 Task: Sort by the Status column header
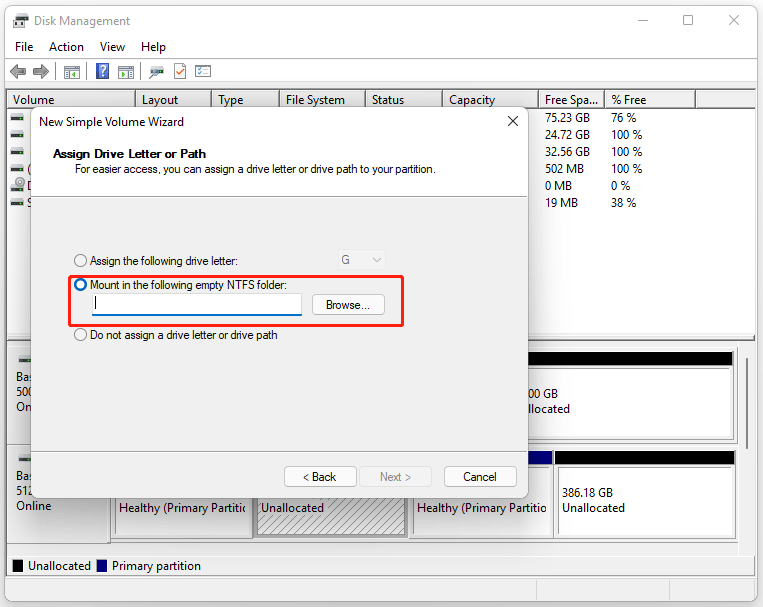(404, 100)
